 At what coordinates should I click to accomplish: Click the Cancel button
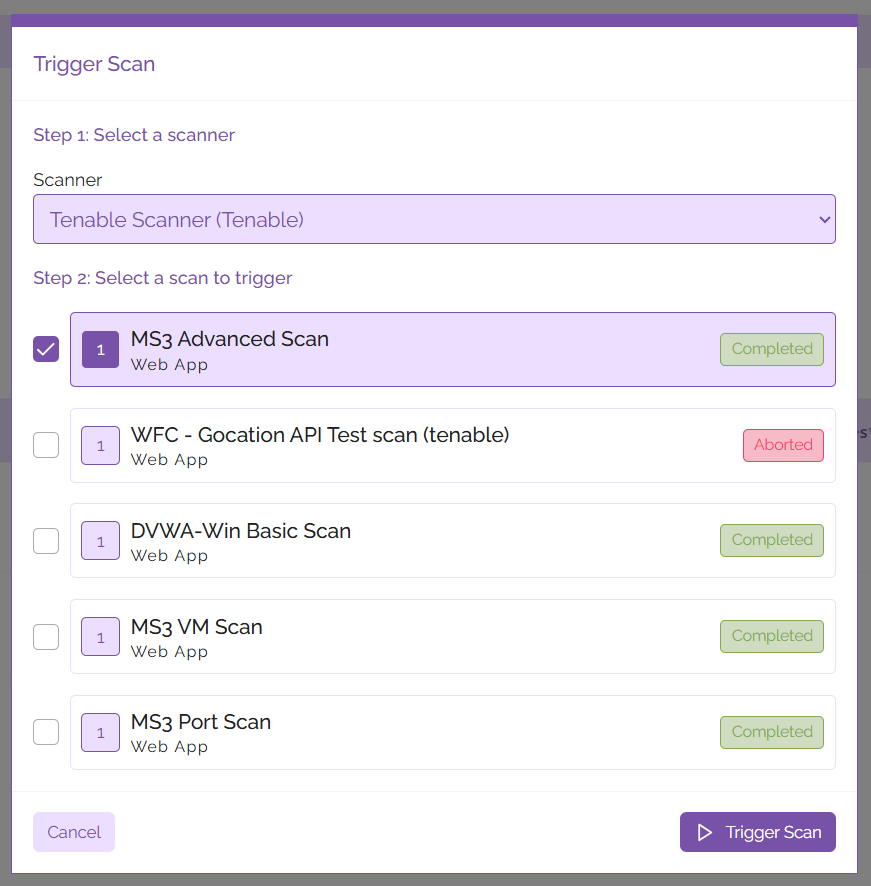pos(73,831)
